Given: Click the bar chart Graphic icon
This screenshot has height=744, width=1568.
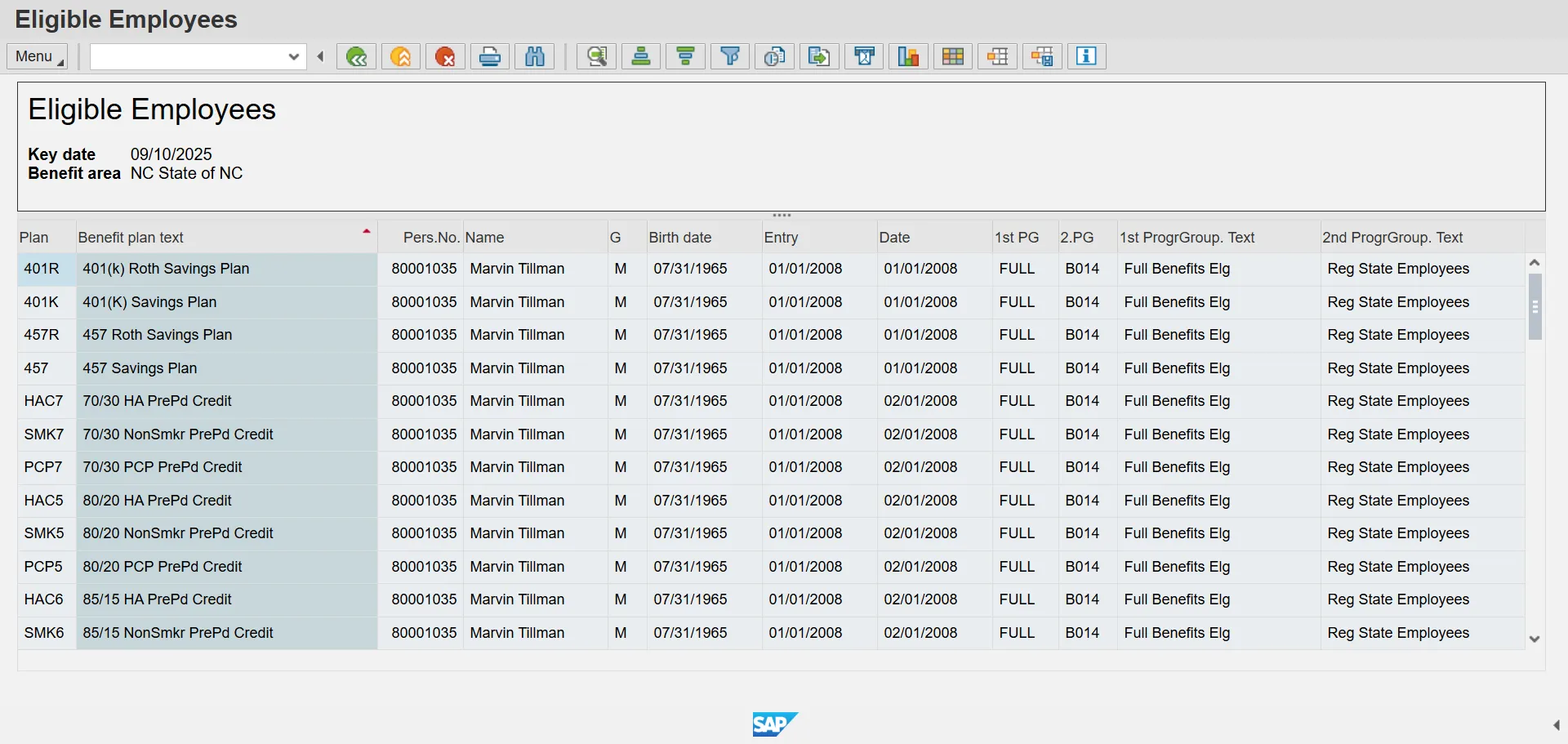Looking at the screenshot, I should click(x=908, y=56).
